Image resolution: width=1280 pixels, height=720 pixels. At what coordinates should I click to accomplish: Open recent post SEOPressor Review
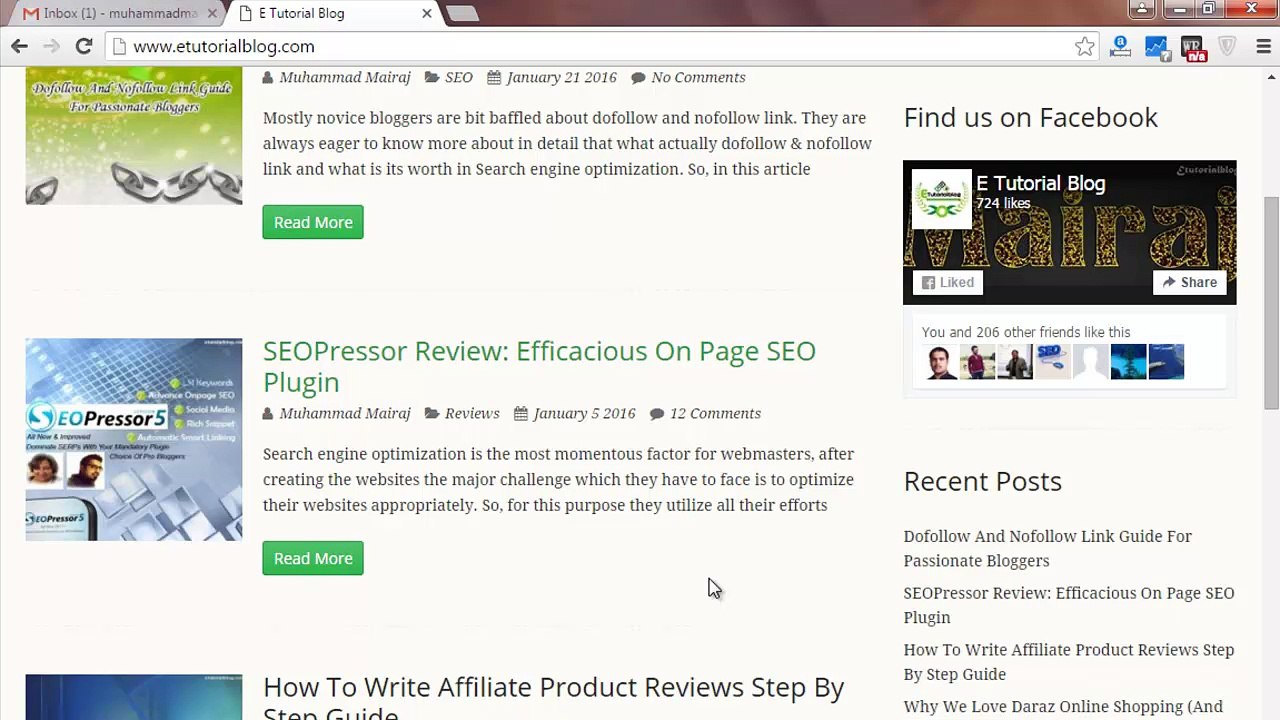coord(1069,605)
